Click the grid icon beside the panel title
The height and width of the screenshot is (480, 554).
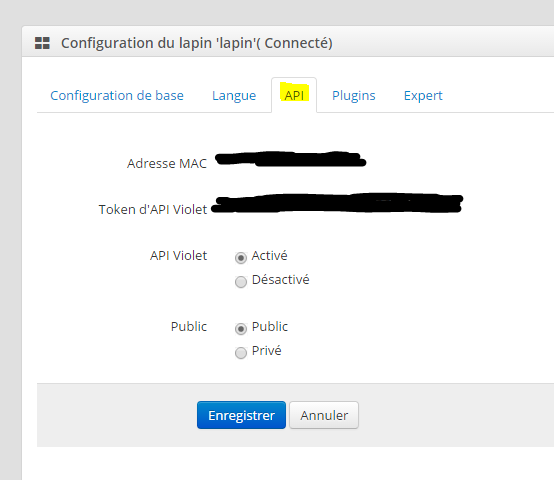42,43
